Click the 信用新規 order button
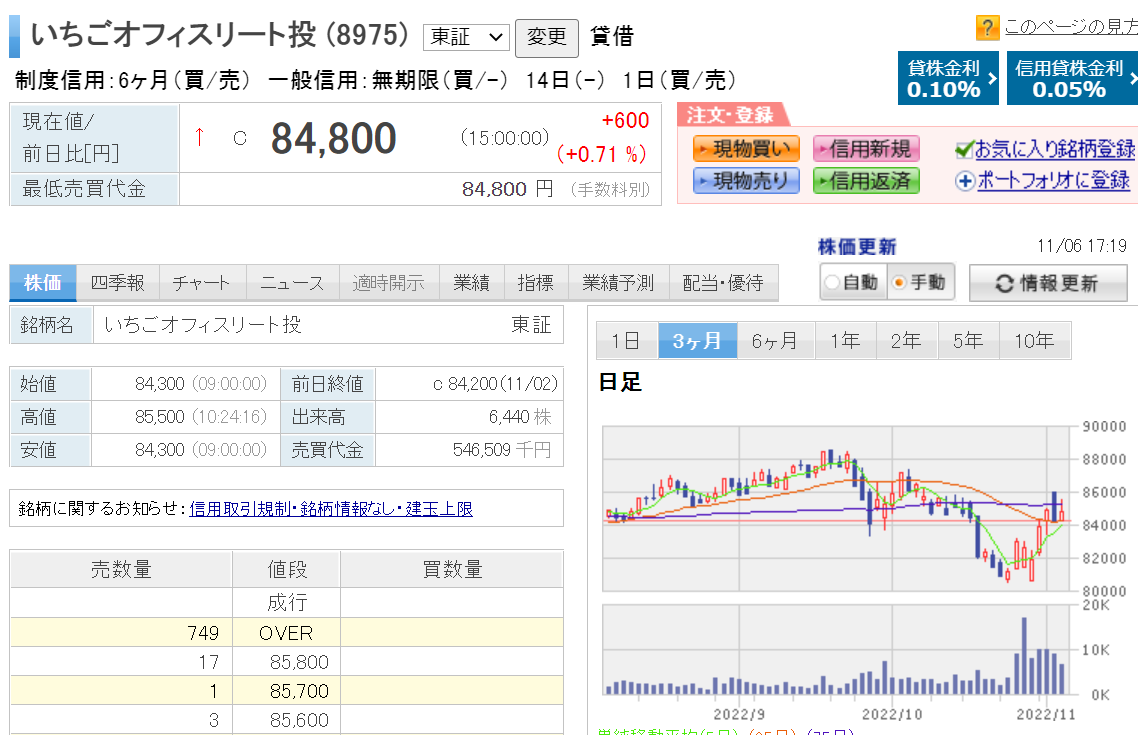1138x735 pixels. tap(867, 149)
